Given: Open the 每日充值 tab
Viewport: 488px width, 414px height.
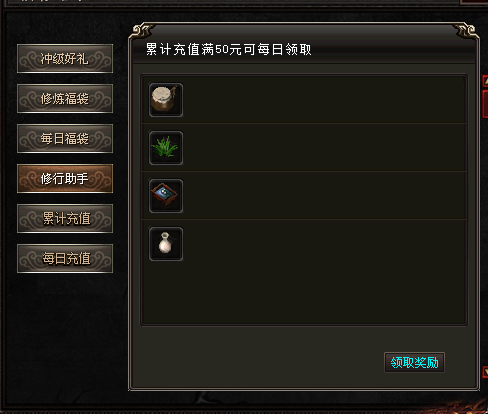Looking at the screenshot, I should 65,259.
